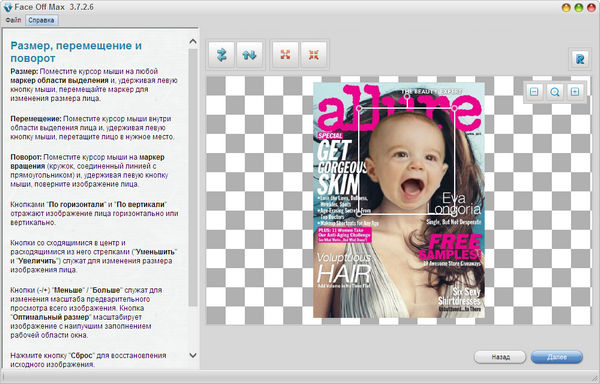
Task: Click the help panel scroll up arrow
Action: click(x=193, y=41)
